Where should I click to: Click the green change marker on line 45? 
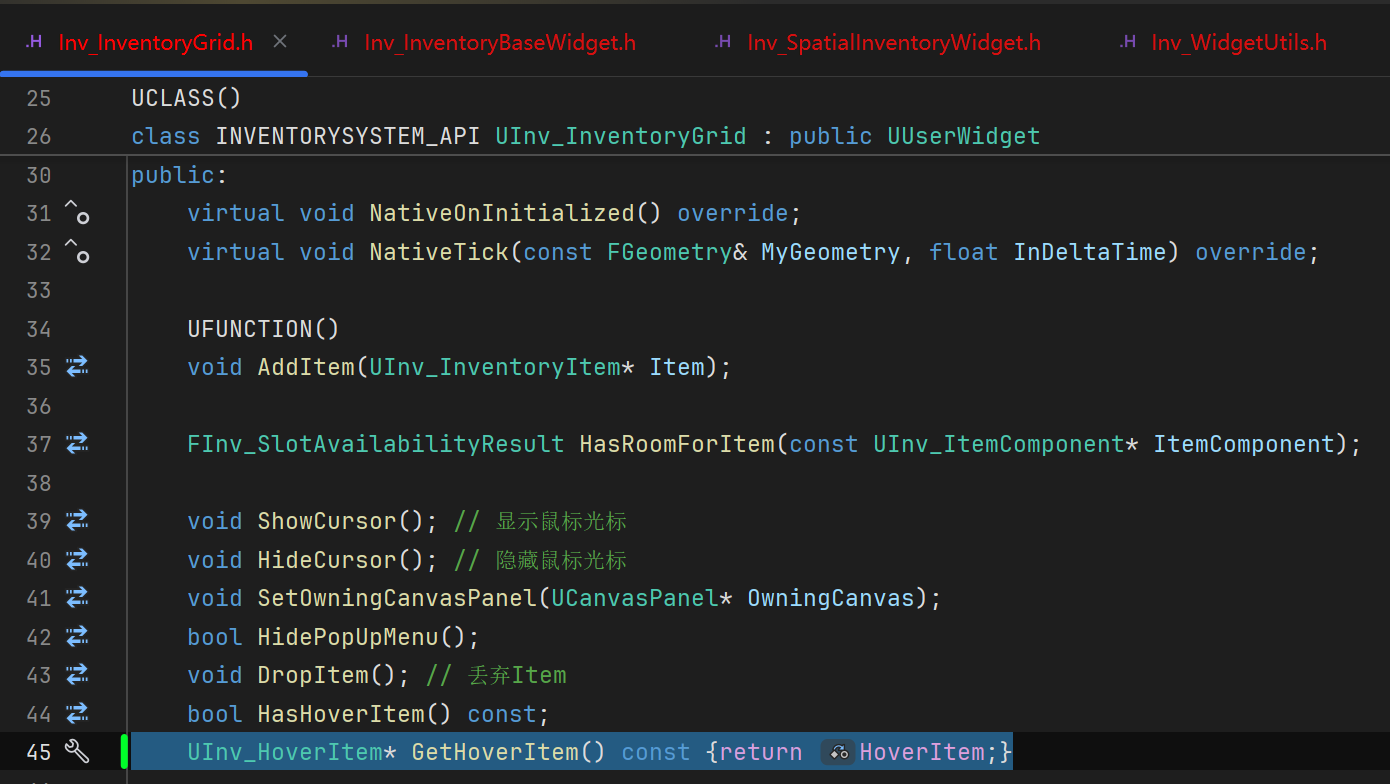point(124,752)
